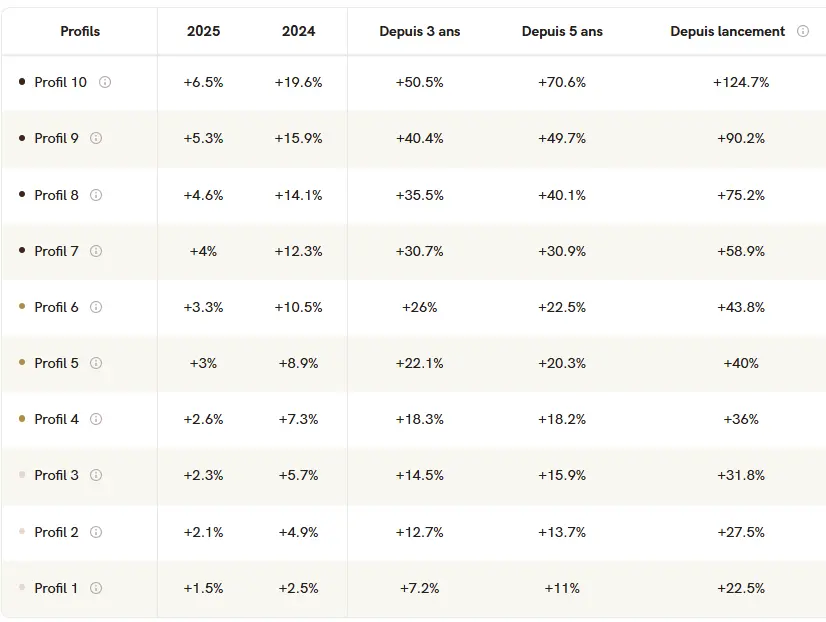Click the Depuis 3 ans column header
826x622 pixels.
pos(419,31)
